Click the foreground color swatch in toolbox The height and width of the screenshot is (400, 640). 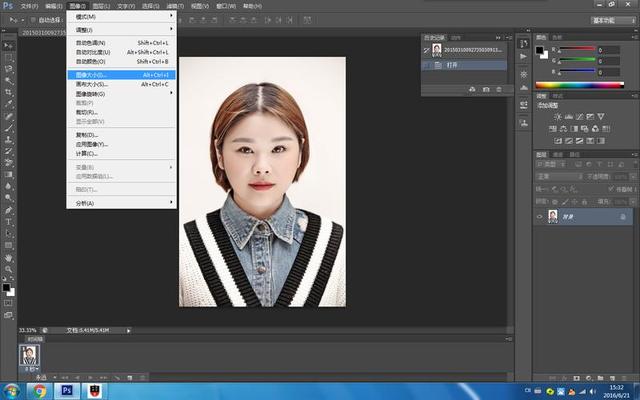point(6,286)
